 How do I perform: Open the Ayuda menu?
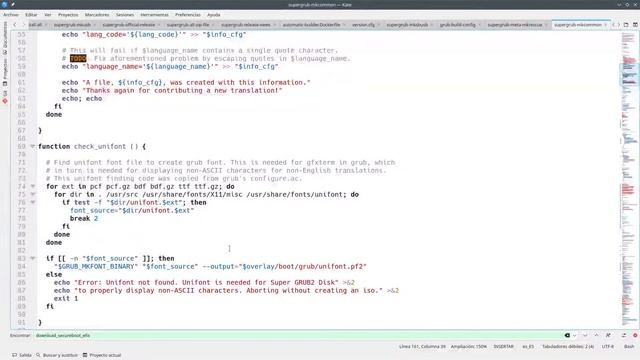coord(213,15)
